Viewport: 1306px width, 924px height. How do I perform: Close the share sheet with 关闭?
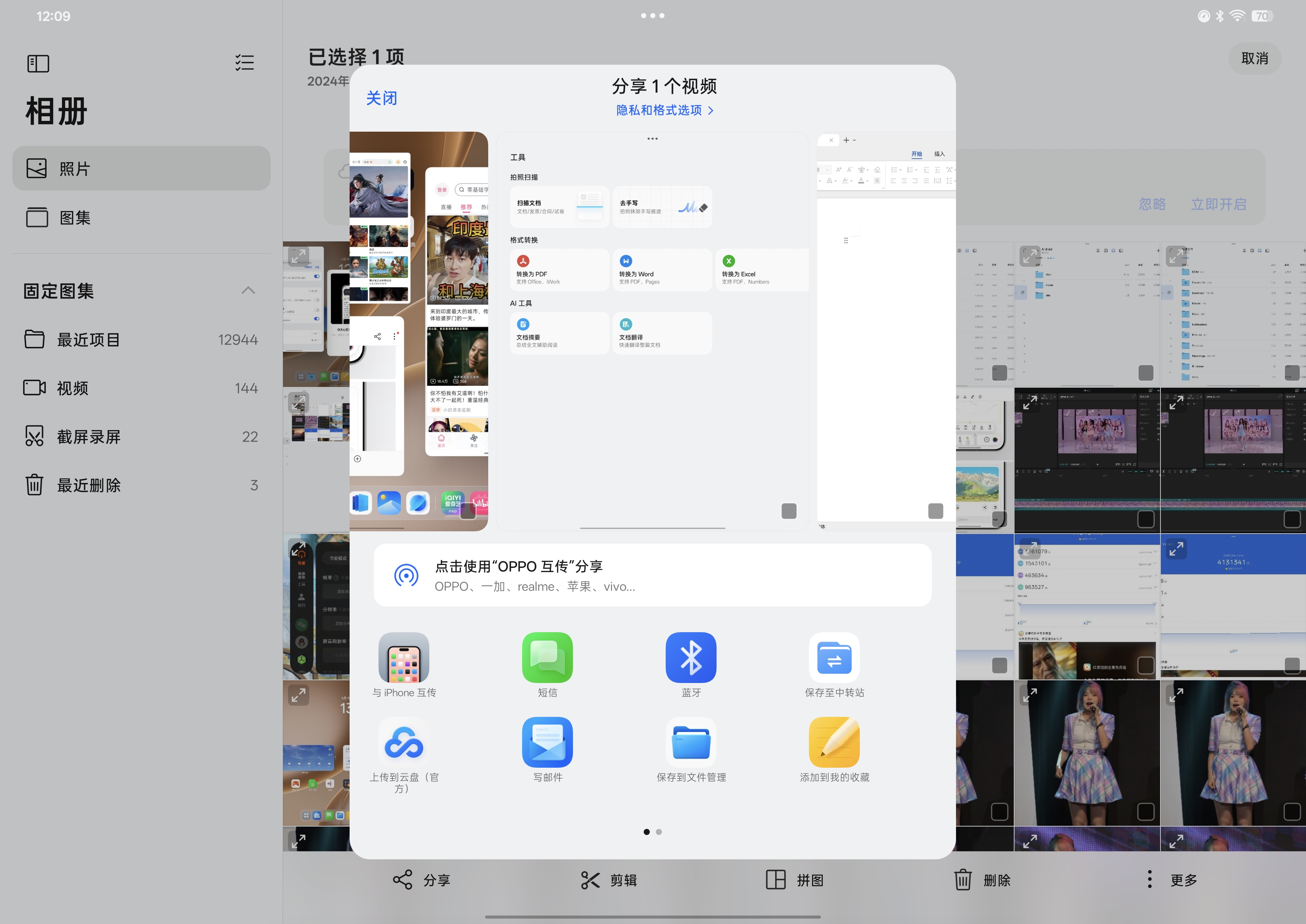pyautogui.click(x=381, y=98)
